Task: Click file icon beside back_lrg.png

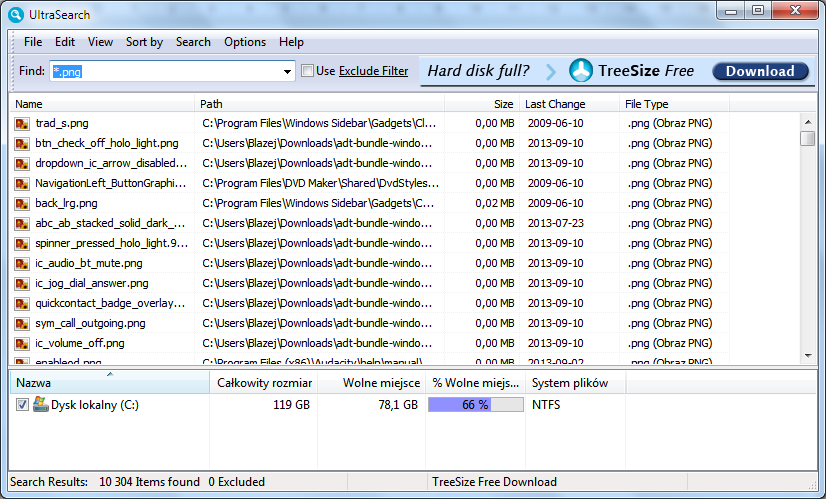Action: pos(22,204)
